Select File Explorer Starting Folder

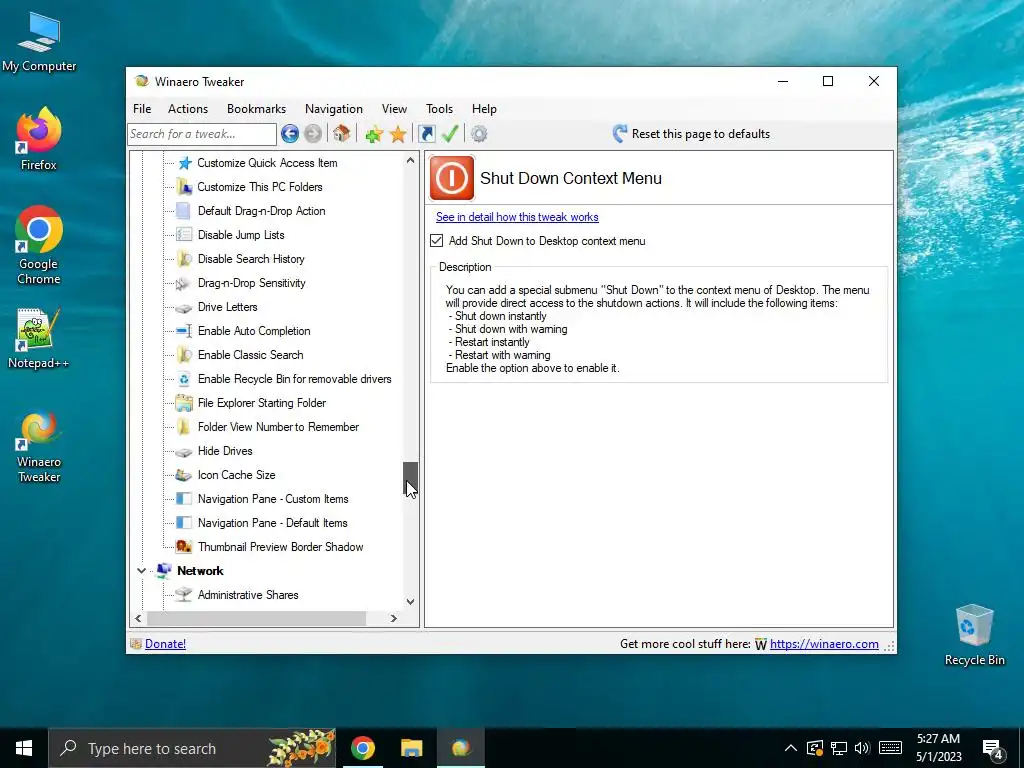click(262, 403)
